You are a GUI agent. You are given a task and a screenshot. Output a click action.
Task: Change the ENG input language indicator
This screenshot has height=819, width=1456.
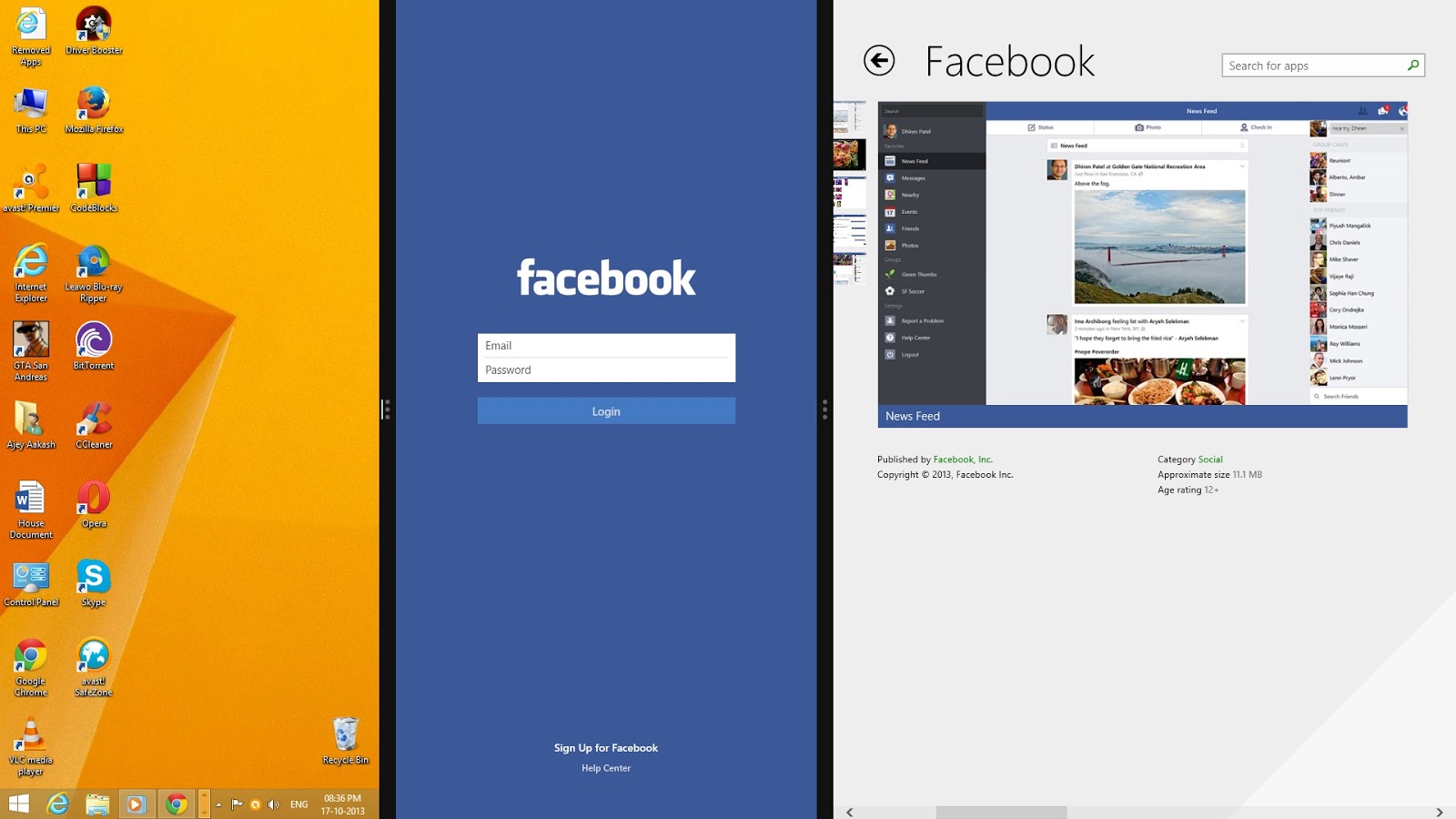299,804
